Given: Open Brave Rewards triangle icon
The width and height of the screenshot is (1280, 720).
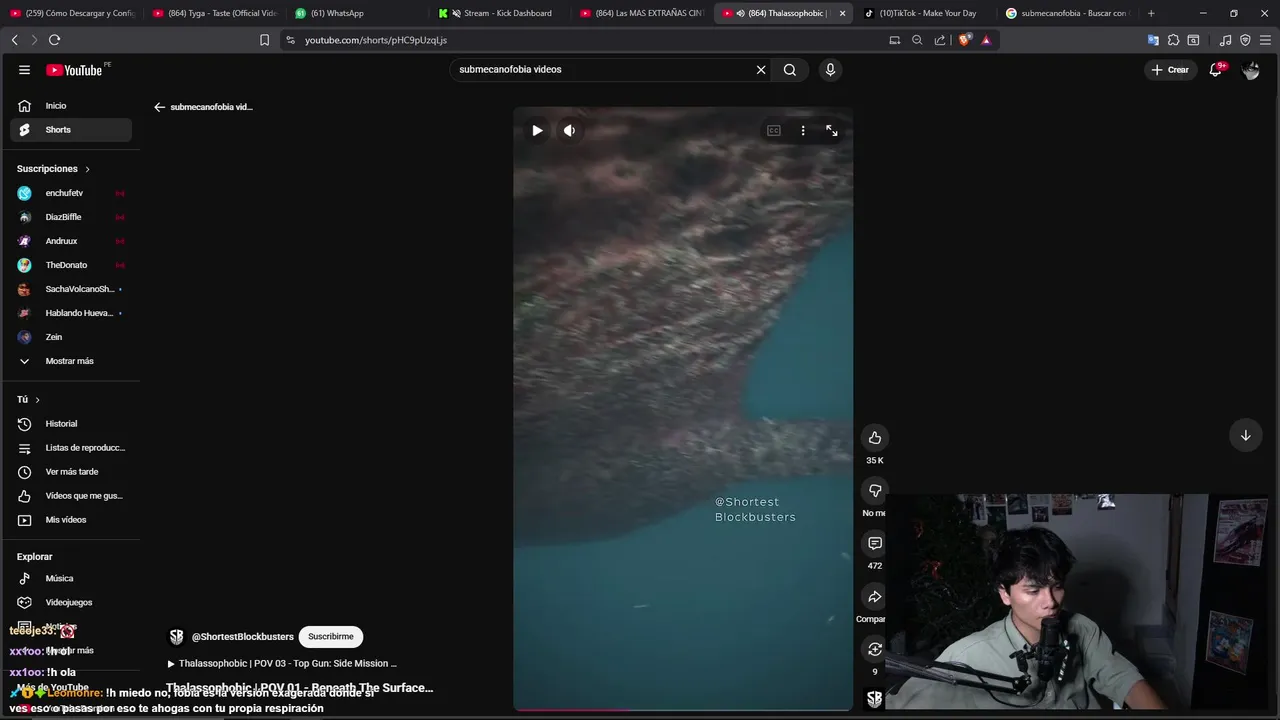Looking at the screenshot, I should point(986,40).
